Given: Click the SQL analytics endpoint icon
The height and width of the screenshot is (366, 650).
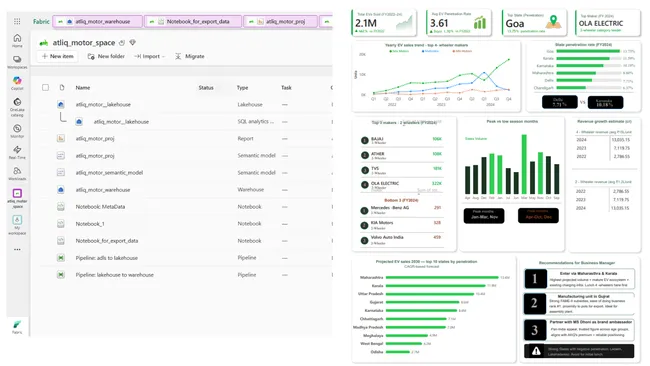Looking at the screenshot, I should [x=79, y=121].
